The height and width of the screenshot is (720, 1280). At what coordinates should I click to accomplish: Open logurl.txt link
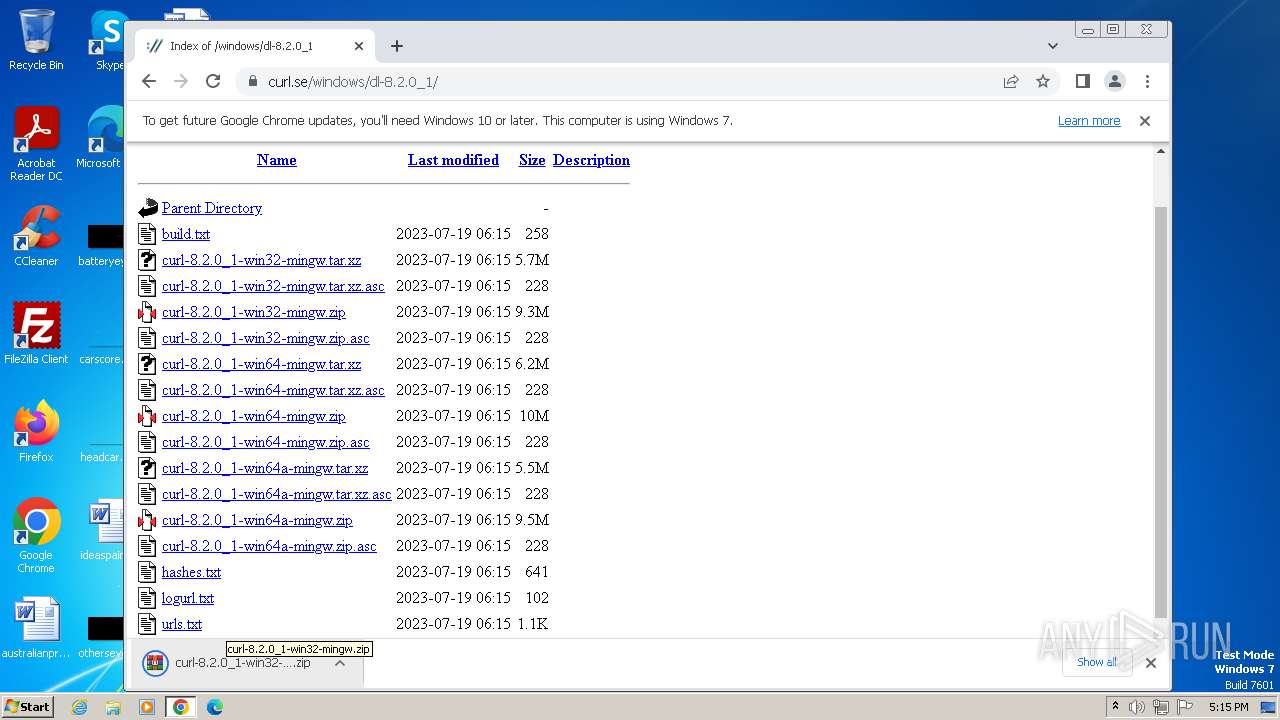coord(188,598)
